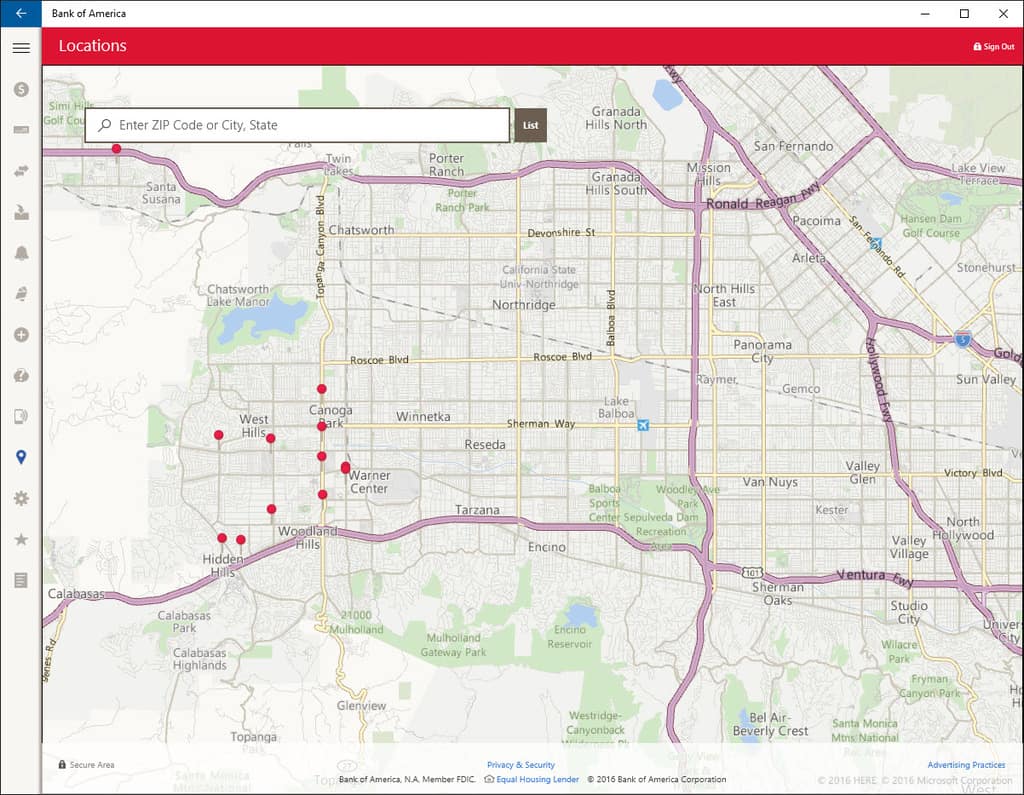Click the Panorama City label
Viewport: 1024px width, 795px height.
click(762, 351)
